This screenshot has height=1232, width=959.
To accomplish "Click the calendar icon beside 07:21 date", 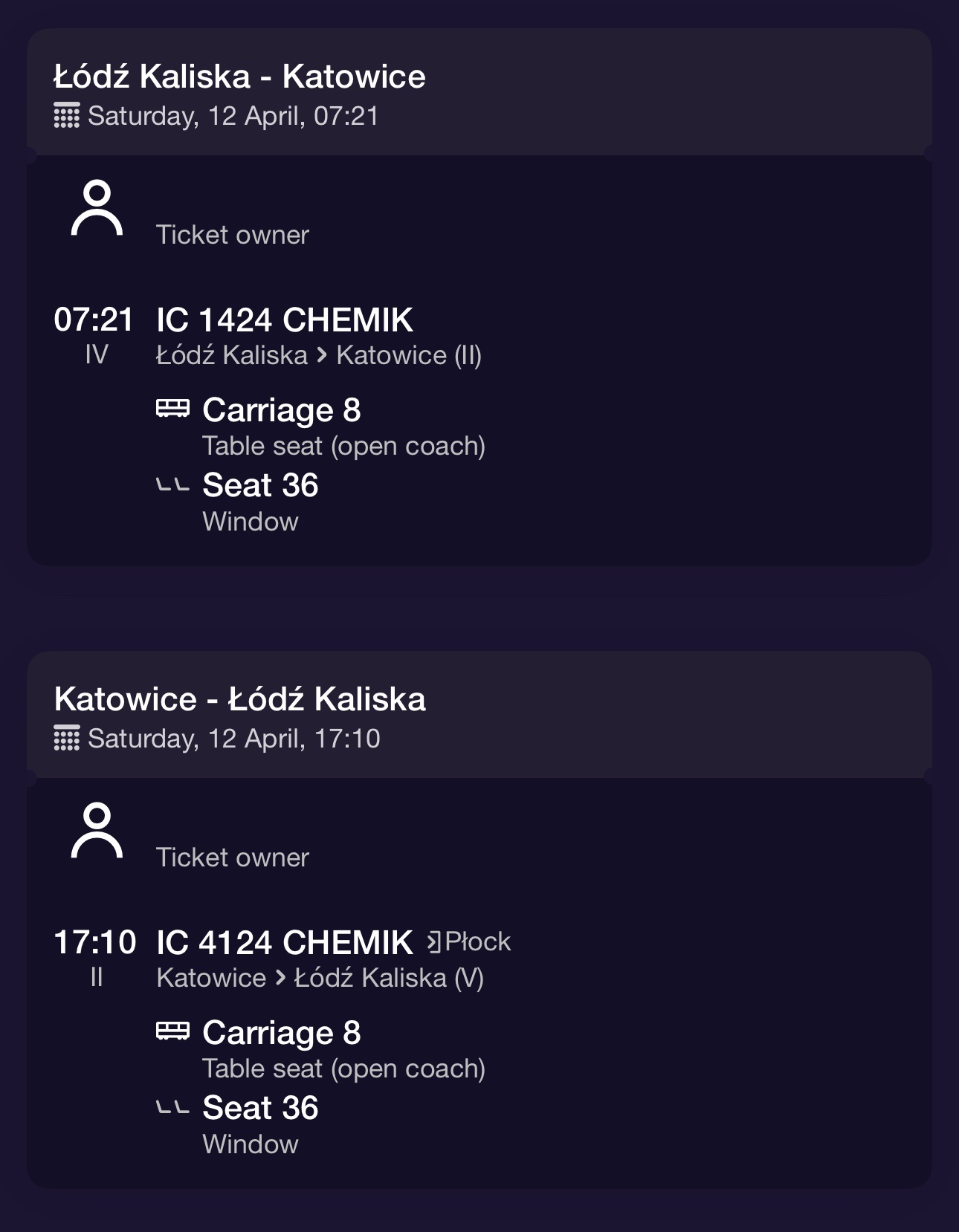I will (66, 116).
